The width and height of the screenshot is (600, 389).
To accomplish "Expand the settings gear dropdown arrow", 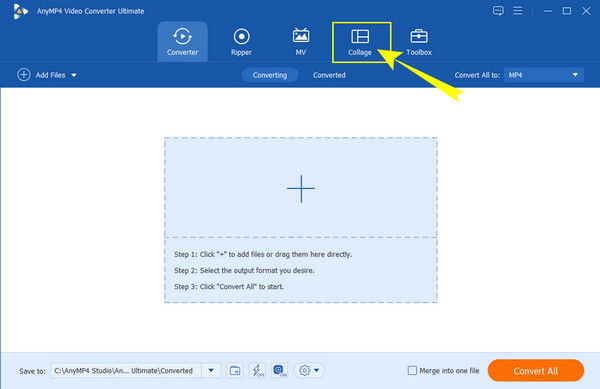I will pyautogui.click(x=317, y=370).
